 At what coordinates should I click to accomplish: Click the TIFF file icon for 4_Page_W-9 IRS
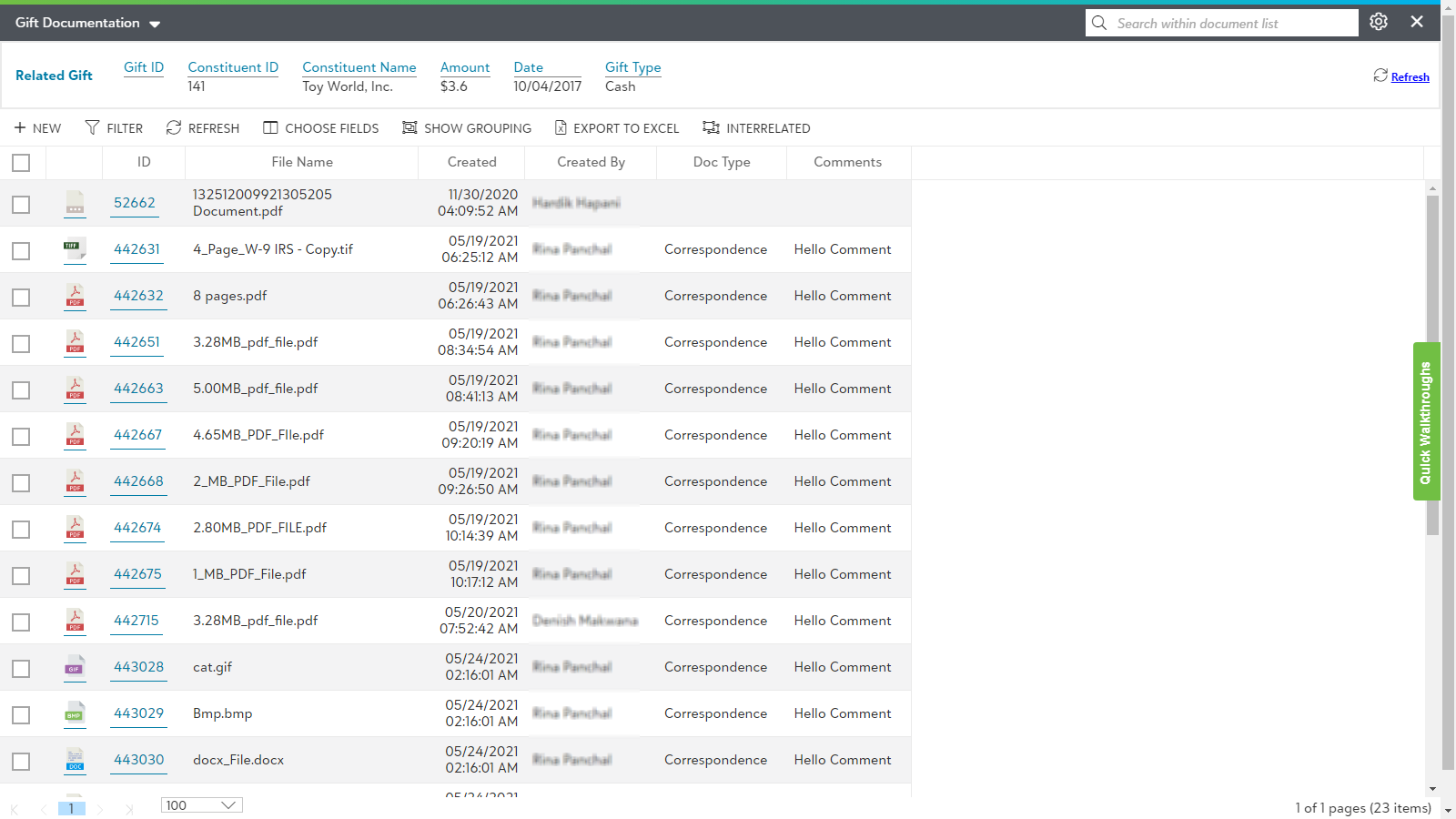click(x=75, y=249)
